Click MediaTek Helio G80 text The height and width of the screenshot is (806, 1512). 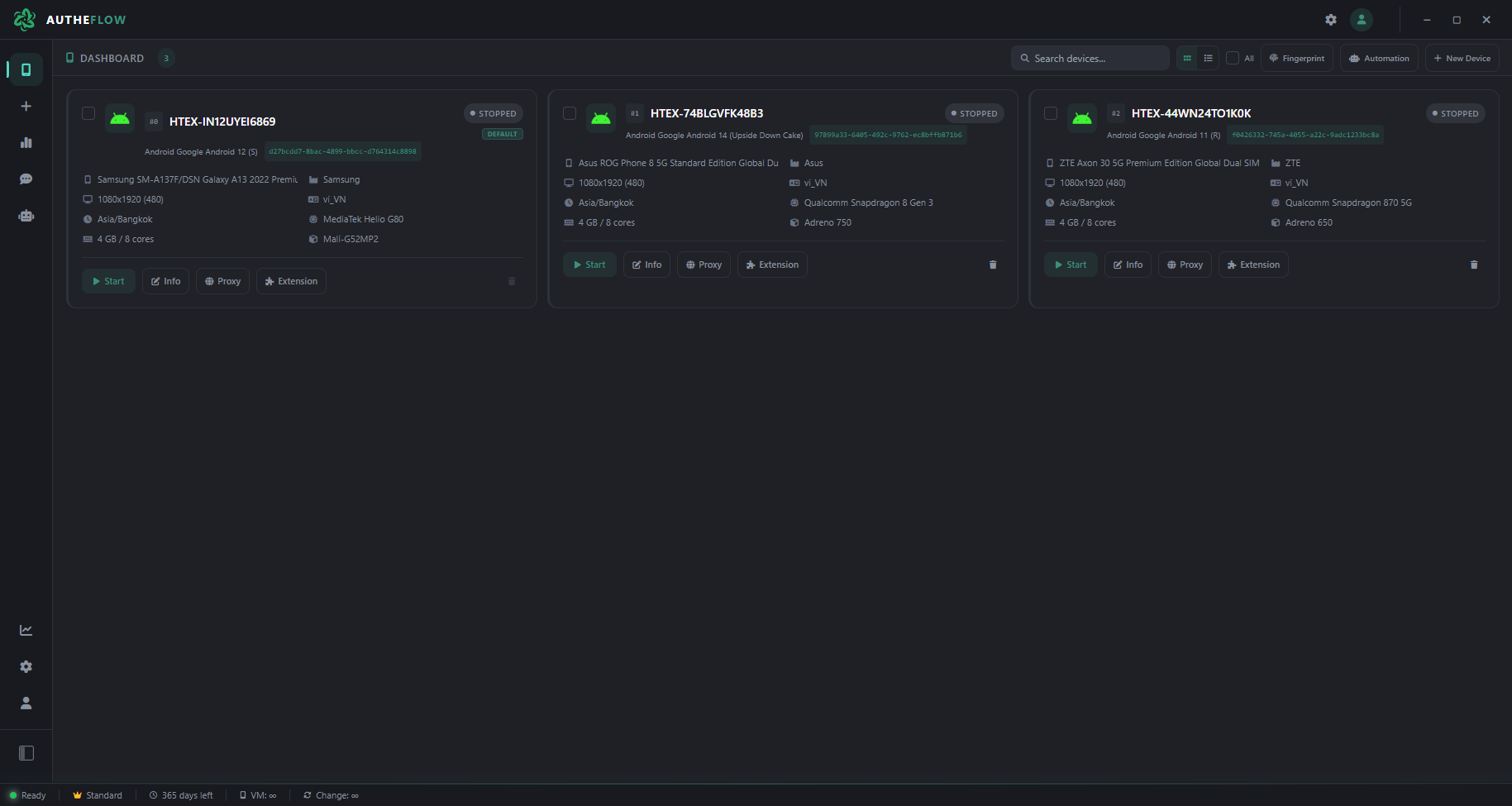363,219
